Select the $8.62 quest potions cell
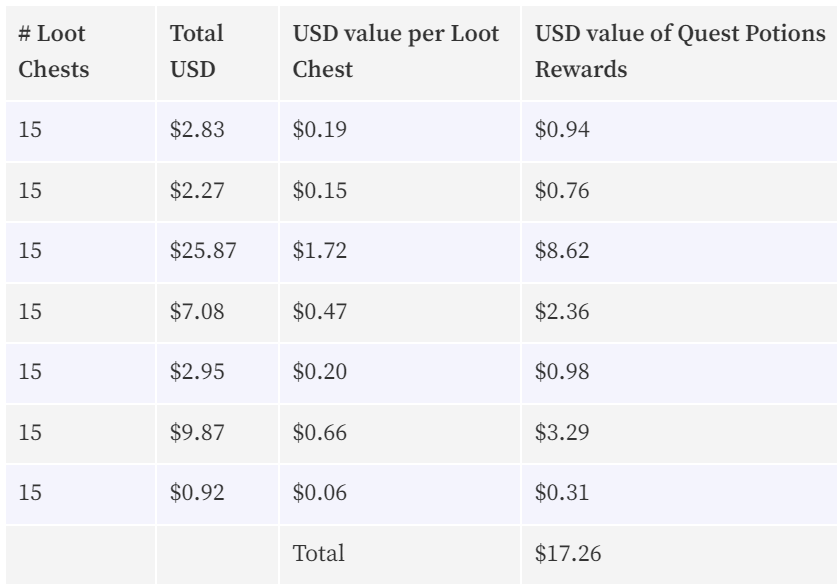The width and height of the screenshot is (837, 586). (680, 252)
